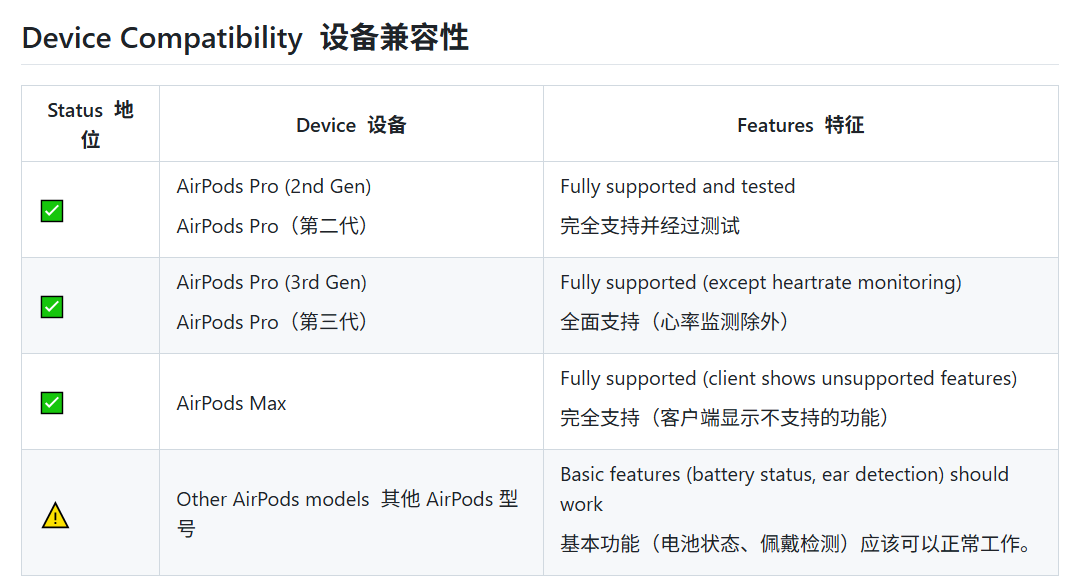Select the "Features 特征" column header
Viewport: 1070px width, 587px height.
click(800, 125)
